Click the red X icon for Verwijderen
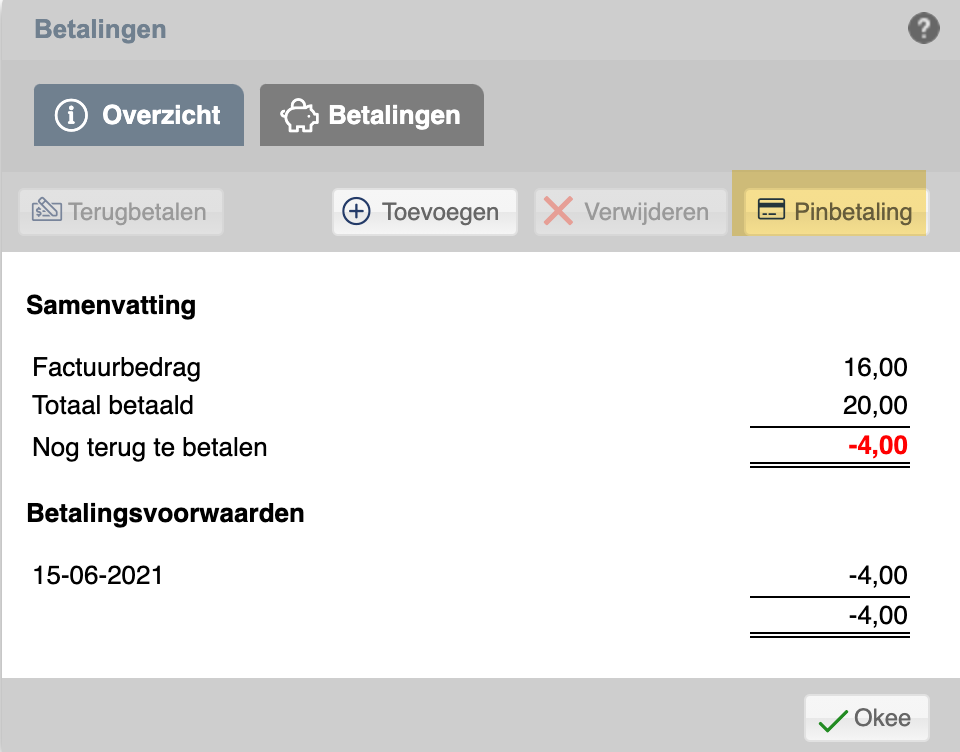 558,211
